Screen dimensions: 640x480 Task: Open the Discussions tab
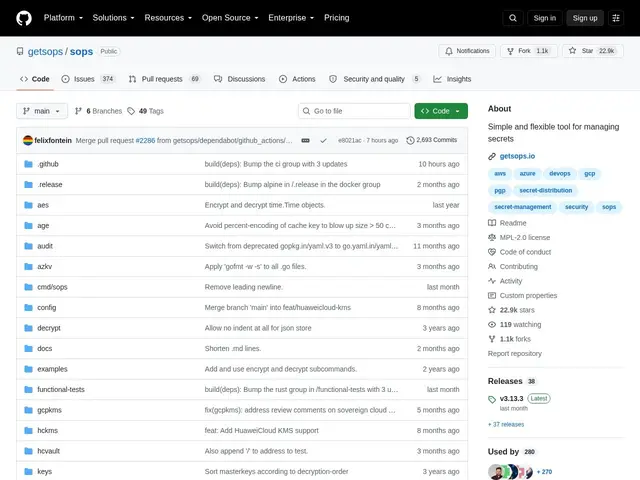click(x=240, y=79)
